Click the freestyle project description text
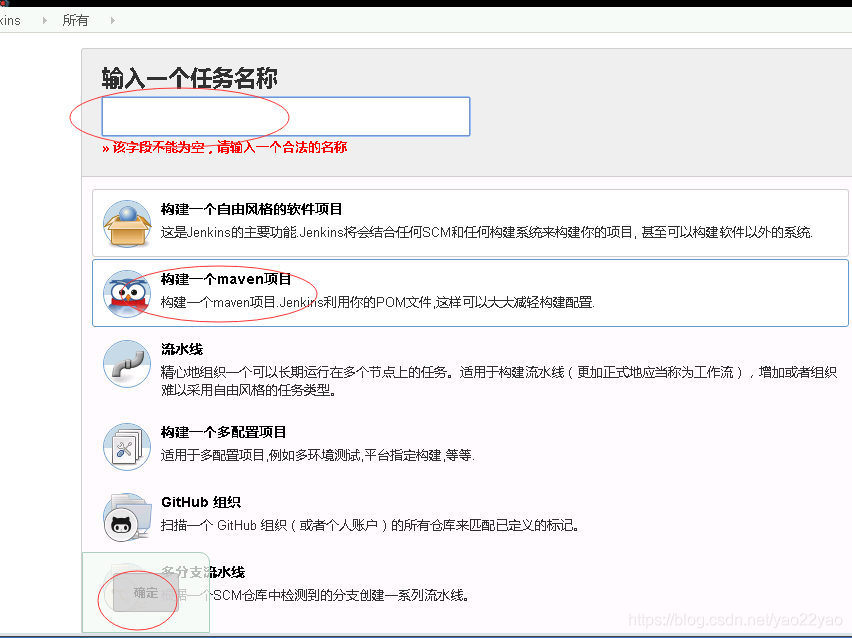This screenshot has width=852, height=638. click(x=487, y=233)
